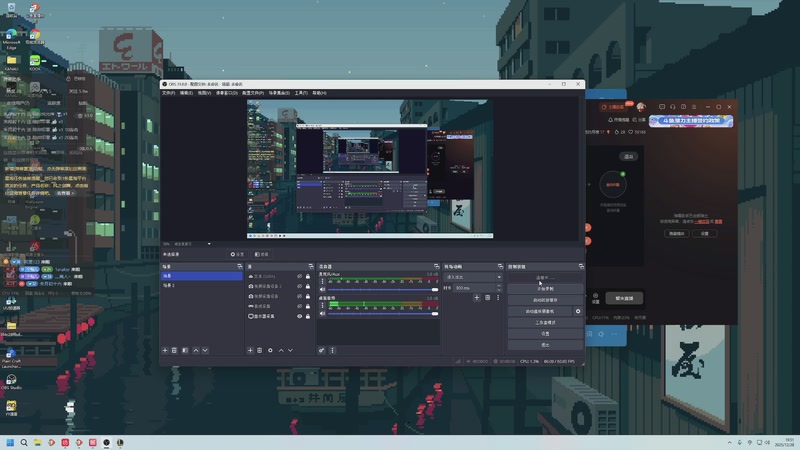Open the Tools menu in OBS
This screenshot has width=800, height=450.
coord(301,93)
